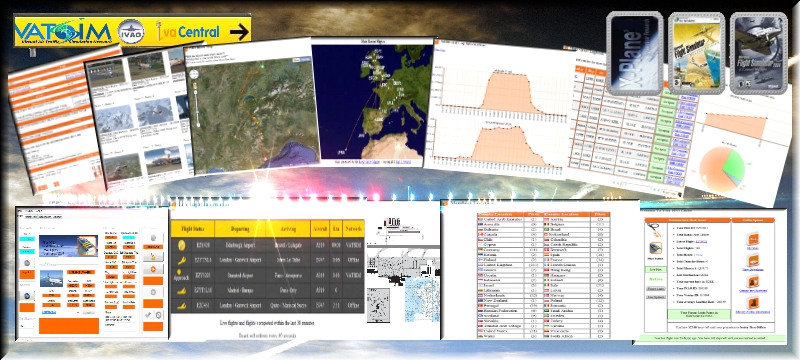The width and height of the screenshot is (800, 360).
Task: Open the first screenshot gallery thumbnail
Action: 106,73
